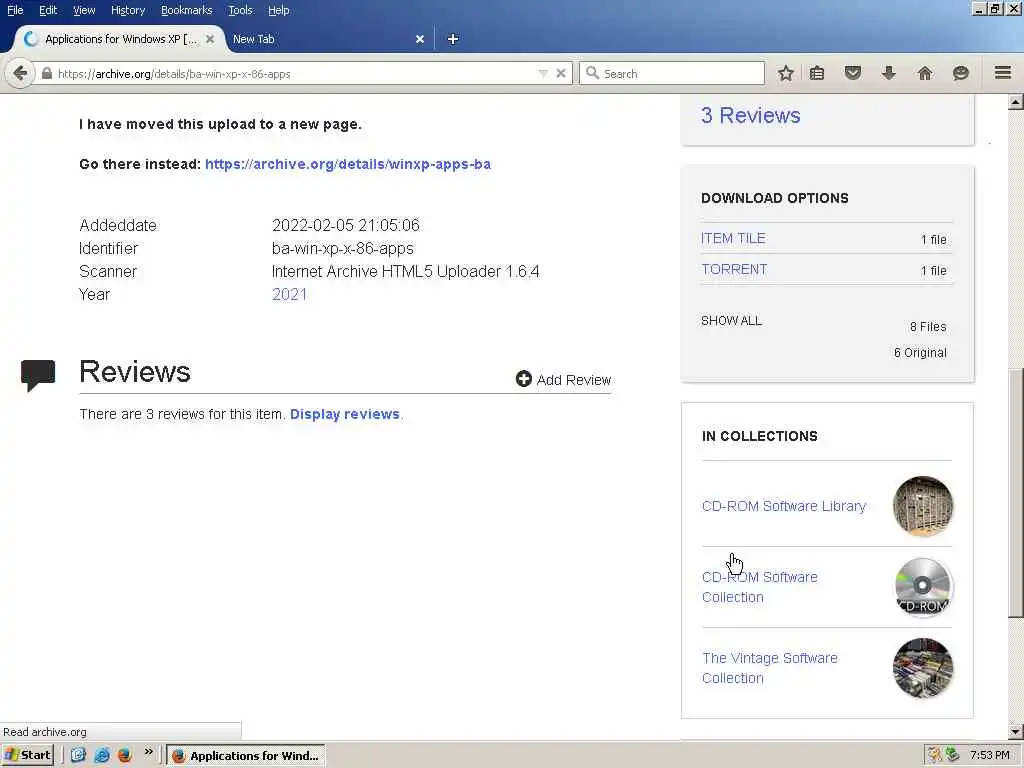Click page scrollbar down arrow
This screenshot has height=768, width=1024.
click(x=1016, y=731)
